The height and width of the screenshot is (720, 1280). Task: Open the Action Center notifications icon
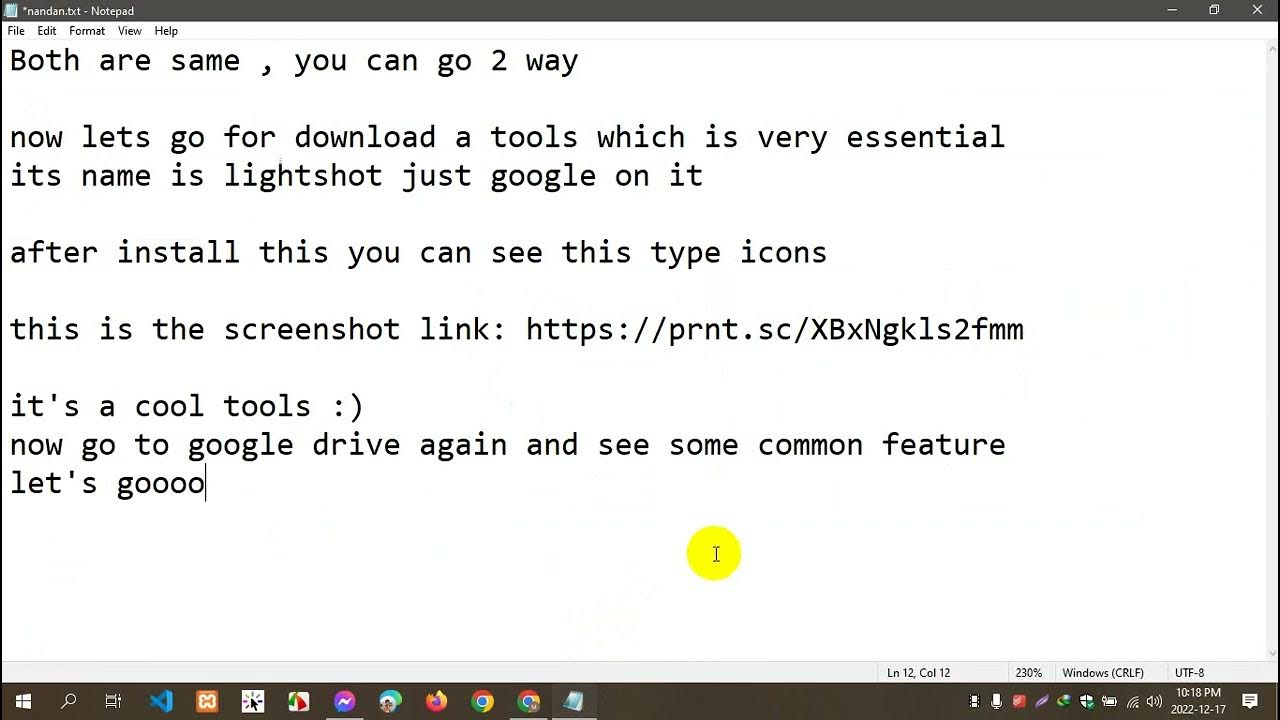(x=1250, y=702)
